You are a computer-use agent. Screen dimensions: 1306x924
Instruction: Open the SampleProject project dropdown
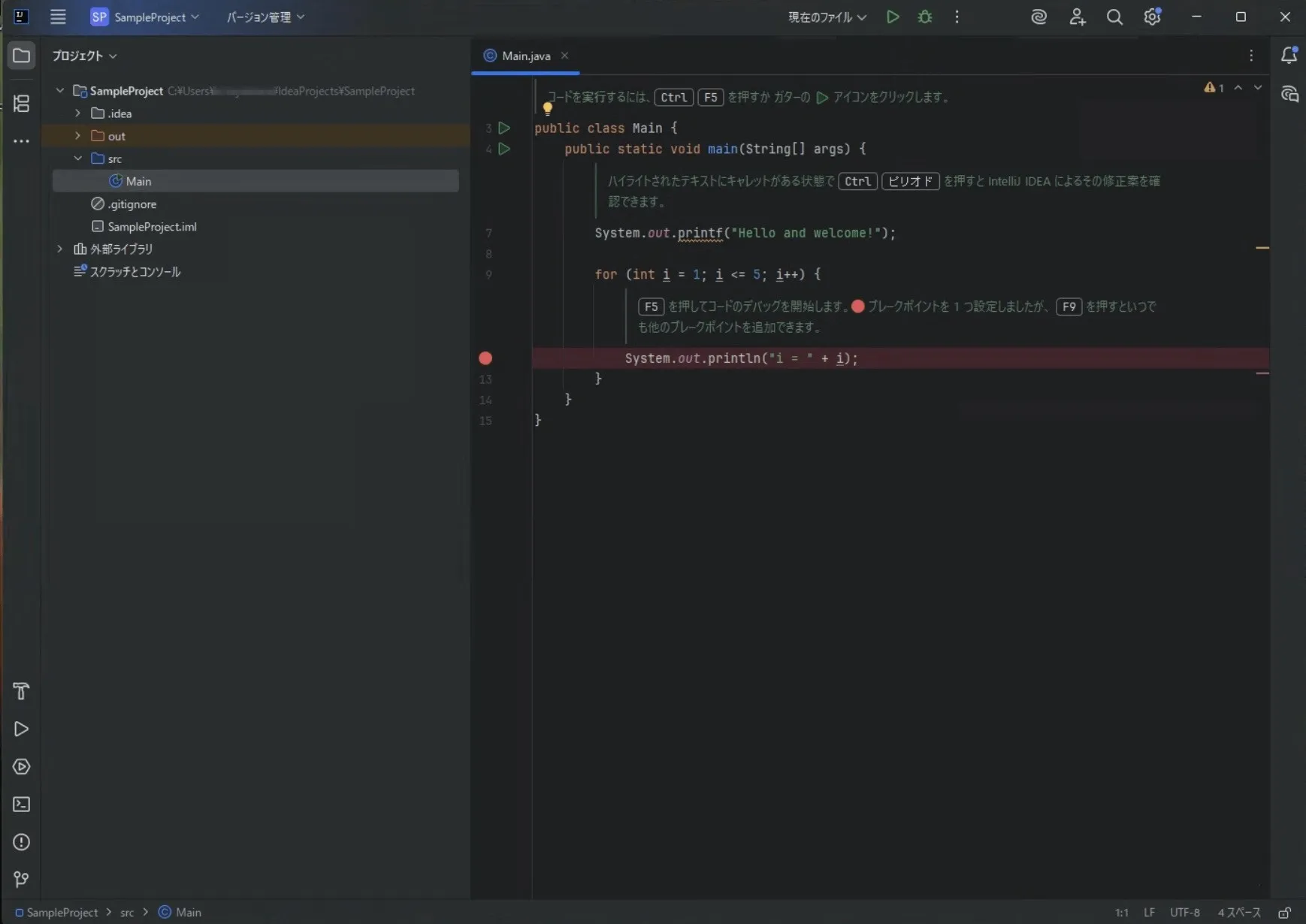point(144,17)
